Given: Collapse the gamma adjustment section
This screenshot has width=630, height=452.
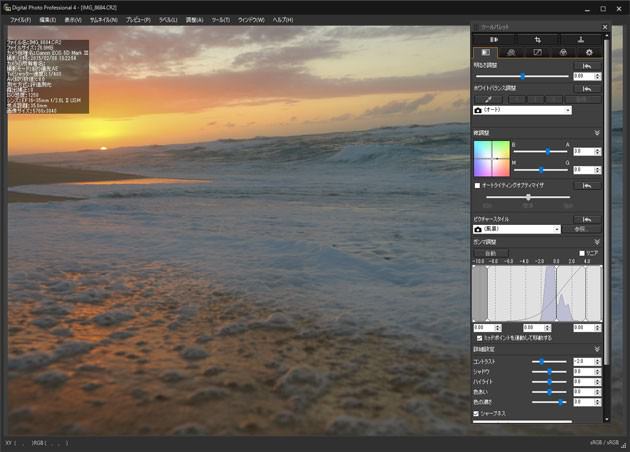Looking at the screenshot, I should tap(597, 242).
